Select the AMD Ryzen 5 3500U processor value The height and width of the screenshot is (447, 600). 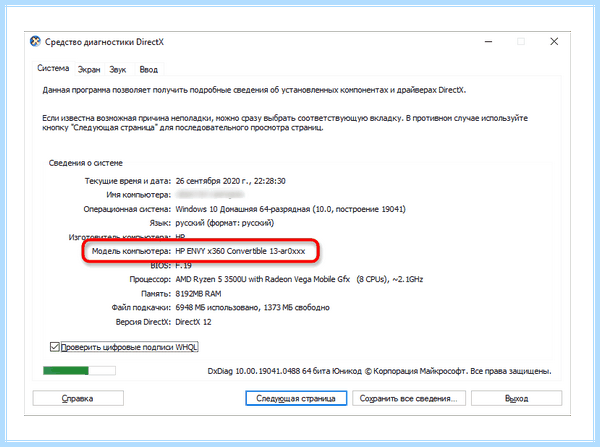click(x=299, y=279)
